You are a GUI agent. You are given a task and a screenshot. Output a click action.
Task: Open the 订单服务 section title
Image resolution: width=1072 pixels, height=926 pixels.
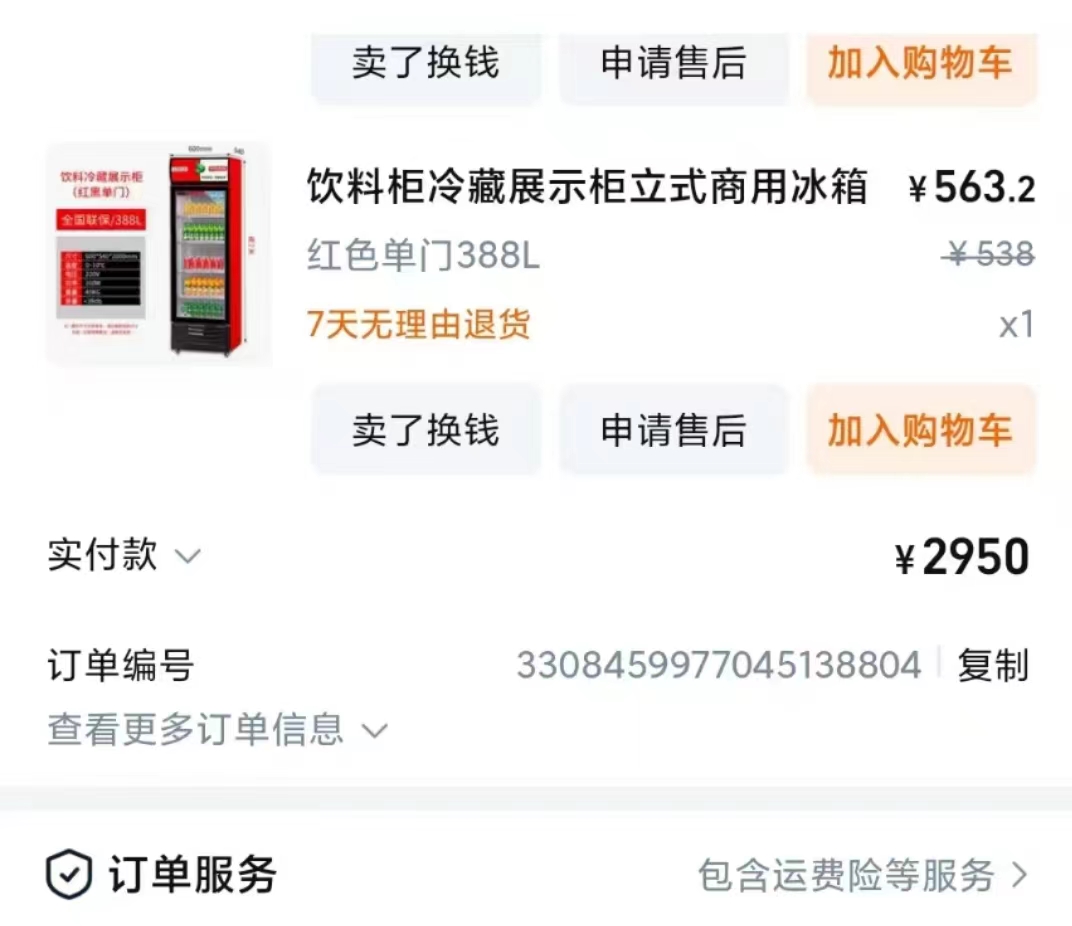click(x=192, y=874)
